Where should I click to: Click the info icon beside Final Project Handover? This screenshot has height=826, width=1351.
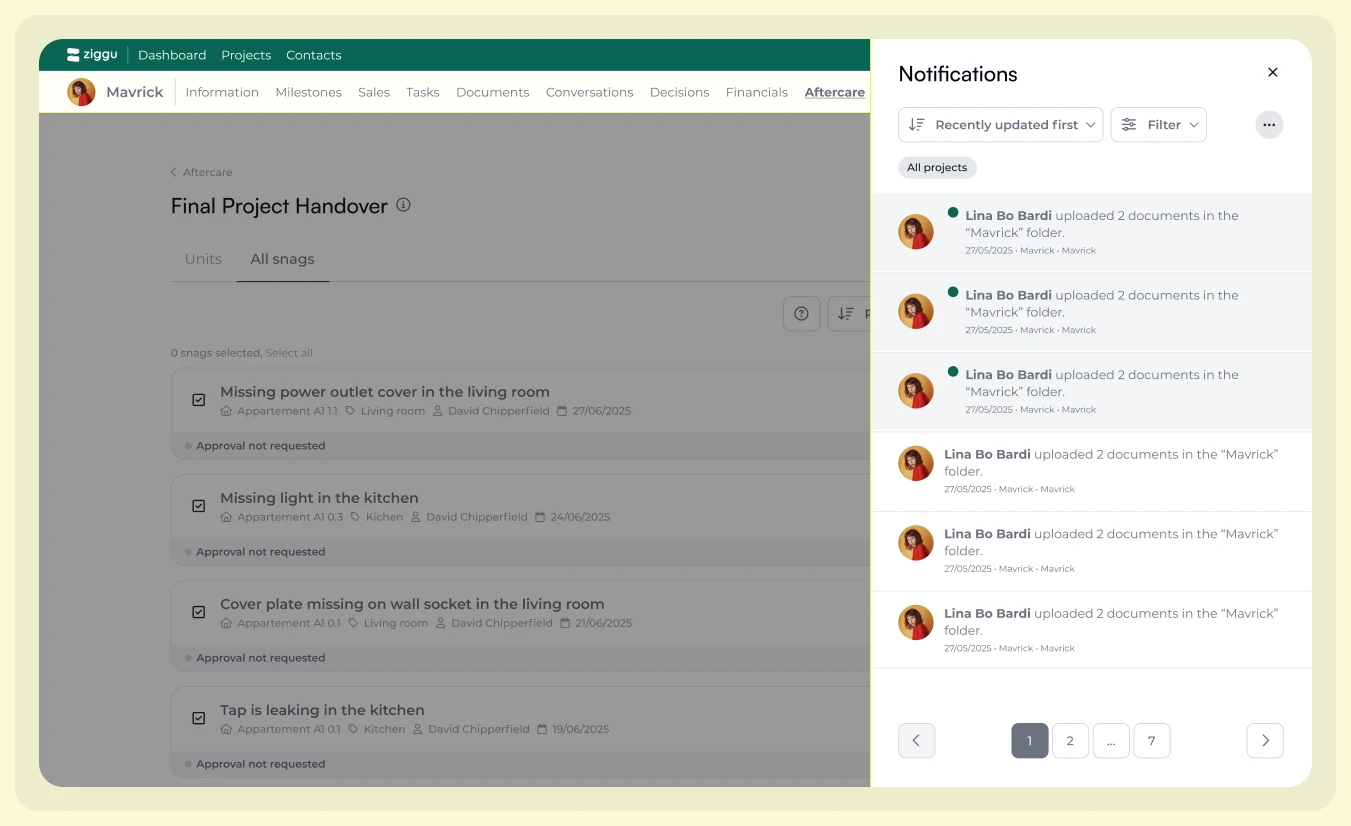click(403, 205)
